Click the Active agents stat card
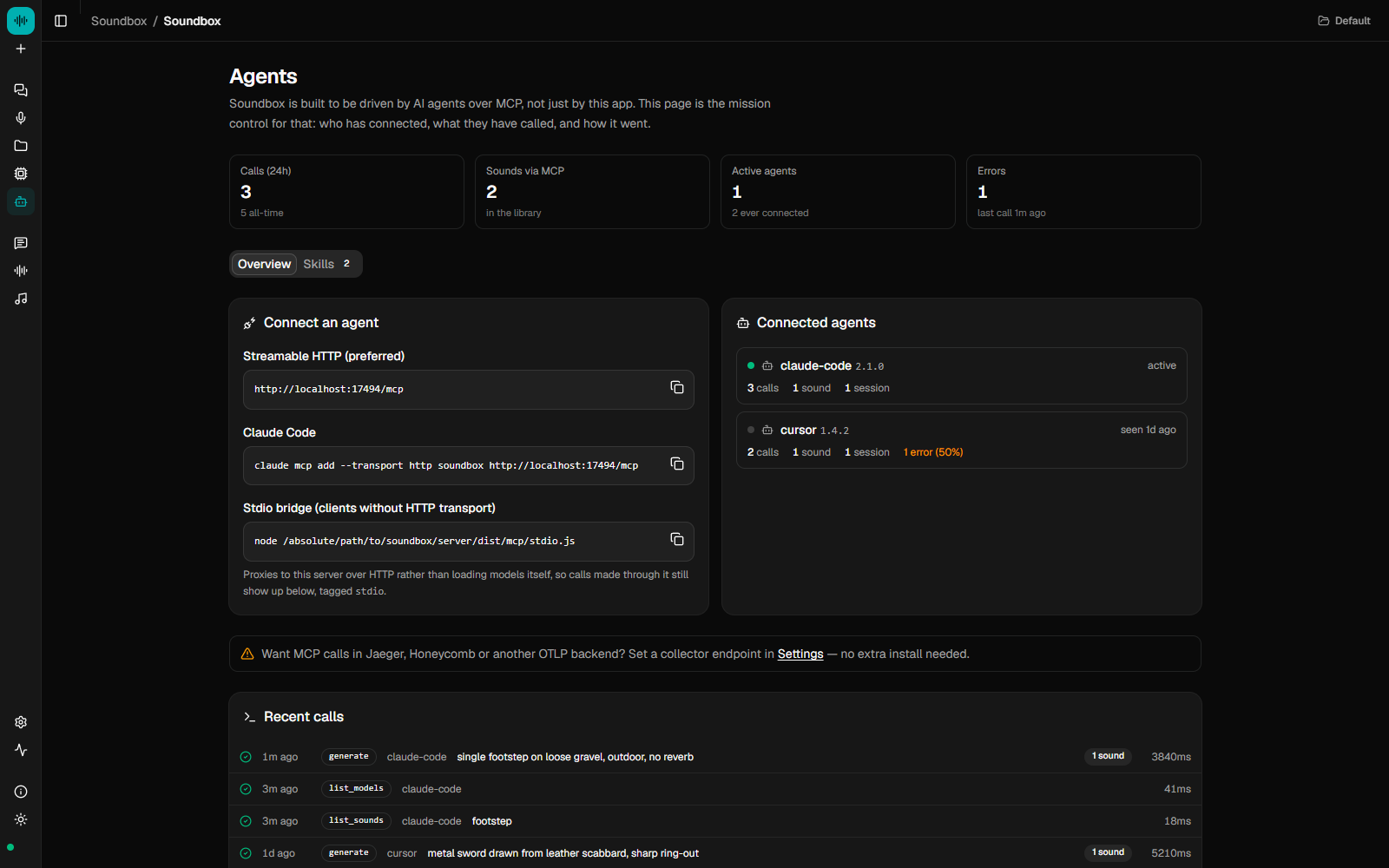The width and height of the screenshot is (1389, 868). [838, 192]
